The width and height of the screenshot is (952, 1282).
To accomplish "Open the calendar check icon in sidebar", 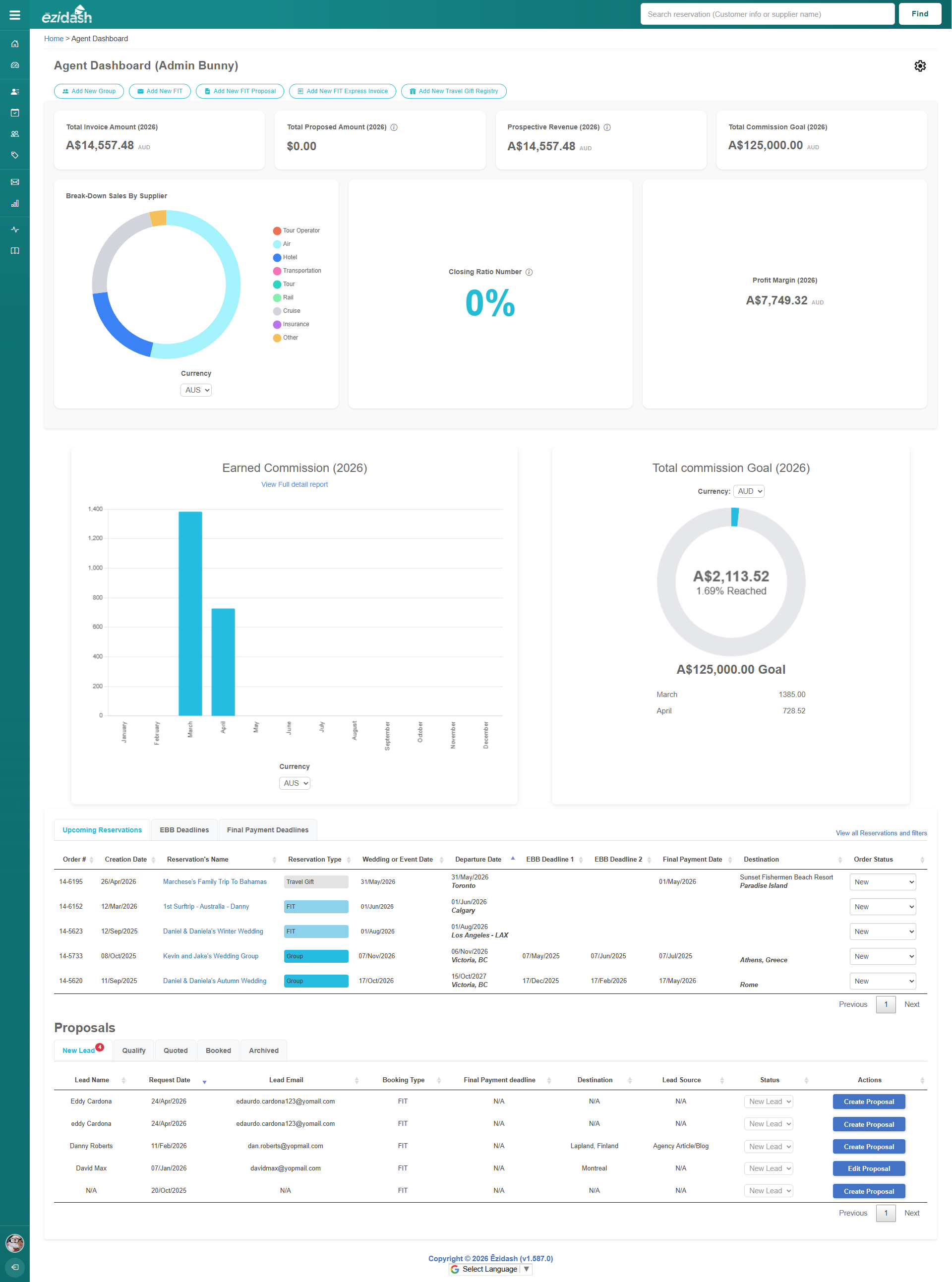I will coord(15,113).
